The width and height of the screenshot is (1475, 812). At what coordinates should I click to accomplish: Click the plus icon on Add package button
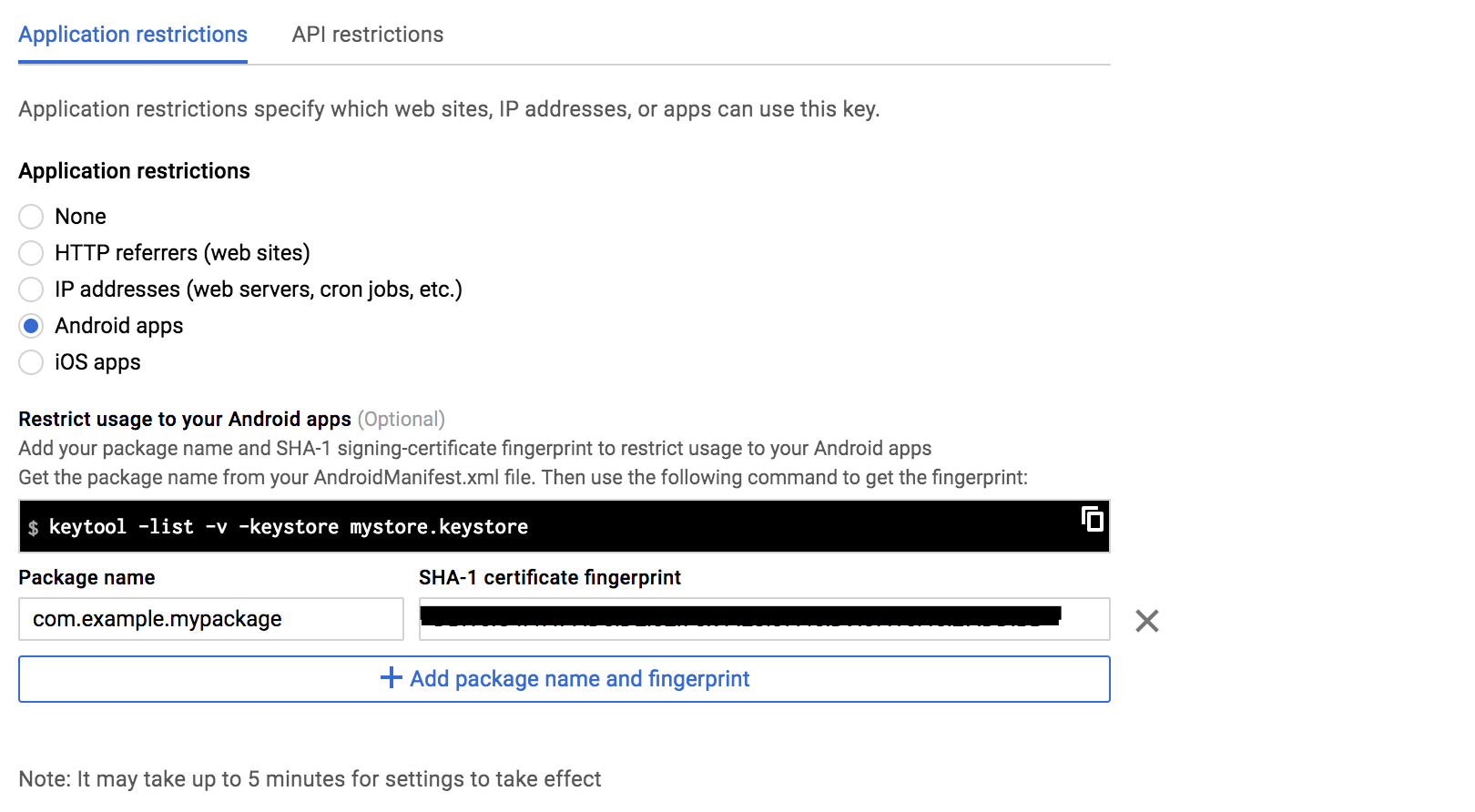point(391,678)
